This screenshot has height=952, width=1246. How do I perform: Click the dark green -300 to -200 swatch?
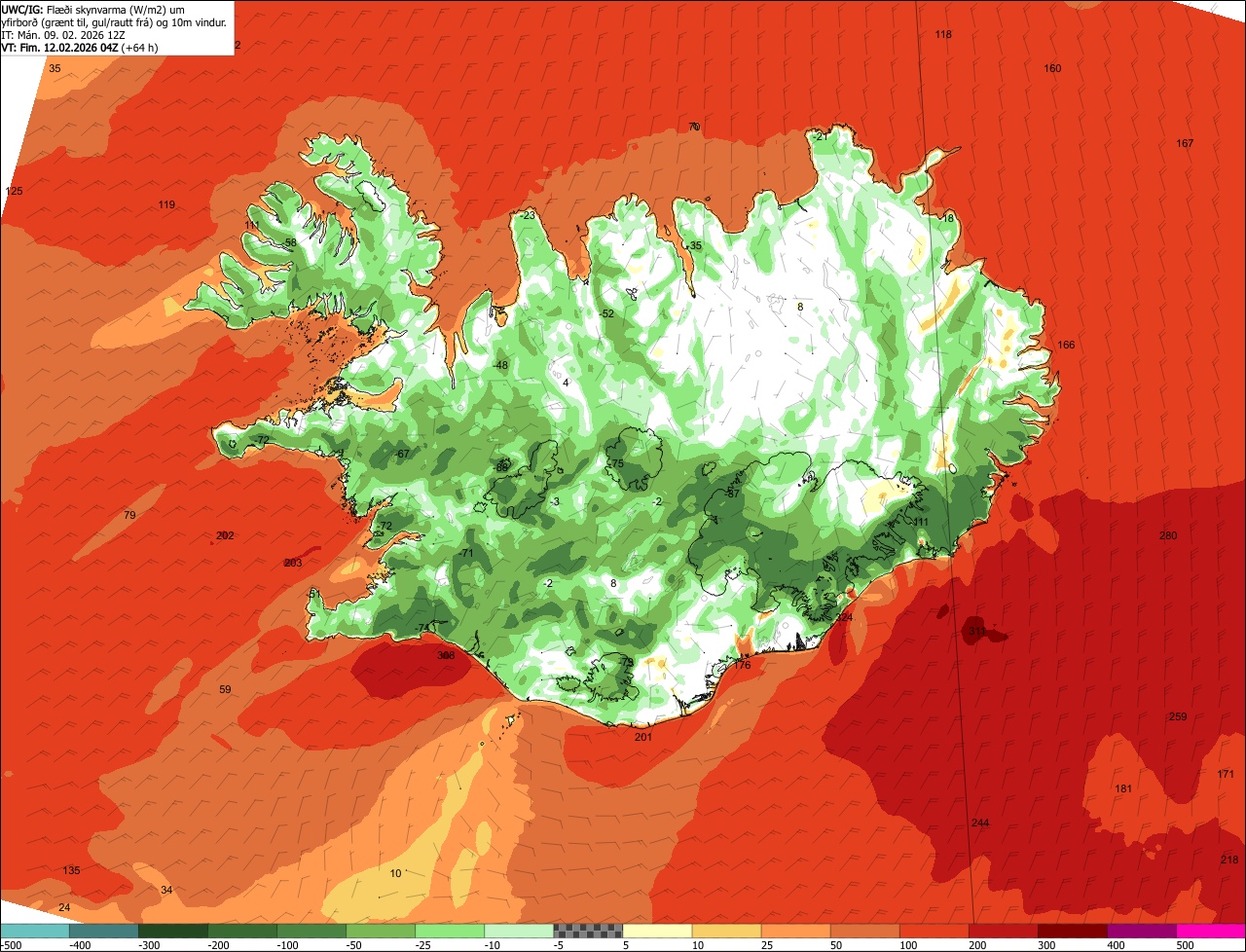173,931
